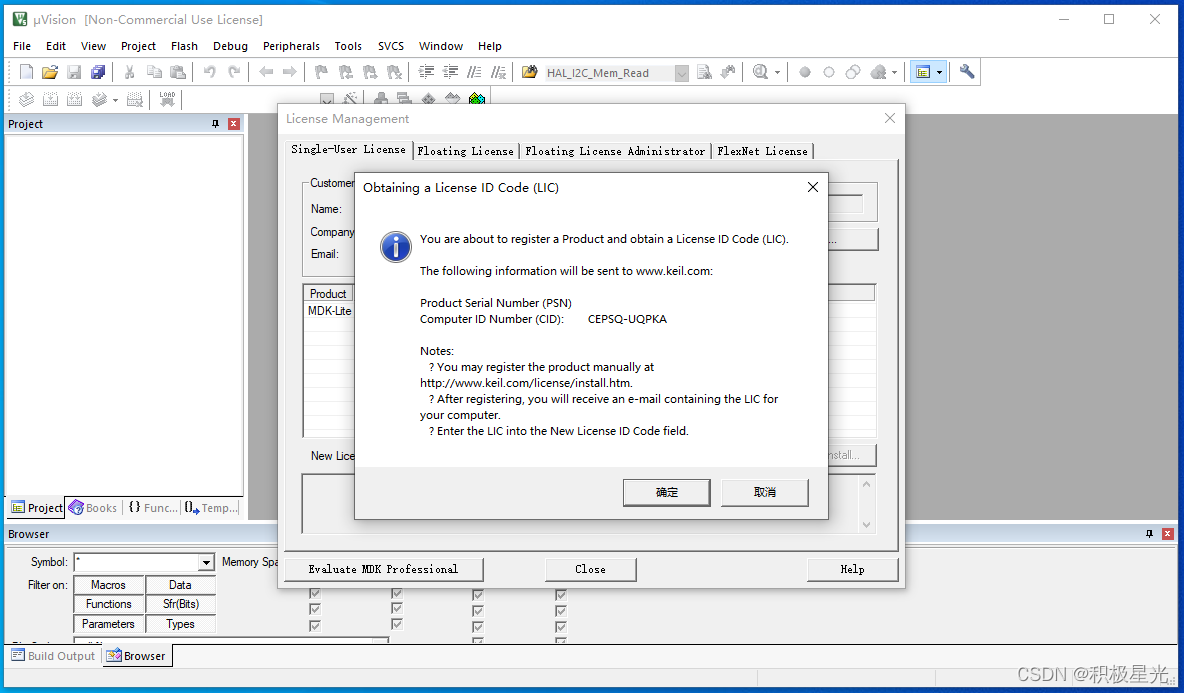
Task: Expand the window layout dropdown arrow
Action: tap(939, 72)
